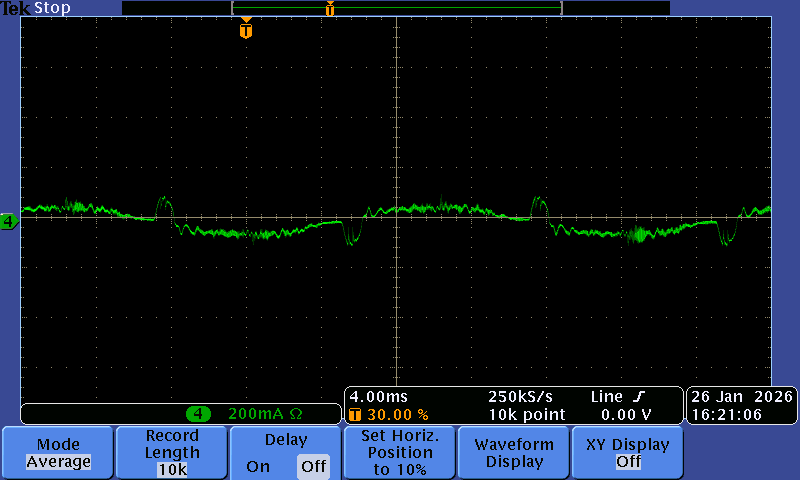Click the Ω termination symbol next to 200mA
Image resolution: width=800 pixels, height=480 pixels.
pos(296,413)
